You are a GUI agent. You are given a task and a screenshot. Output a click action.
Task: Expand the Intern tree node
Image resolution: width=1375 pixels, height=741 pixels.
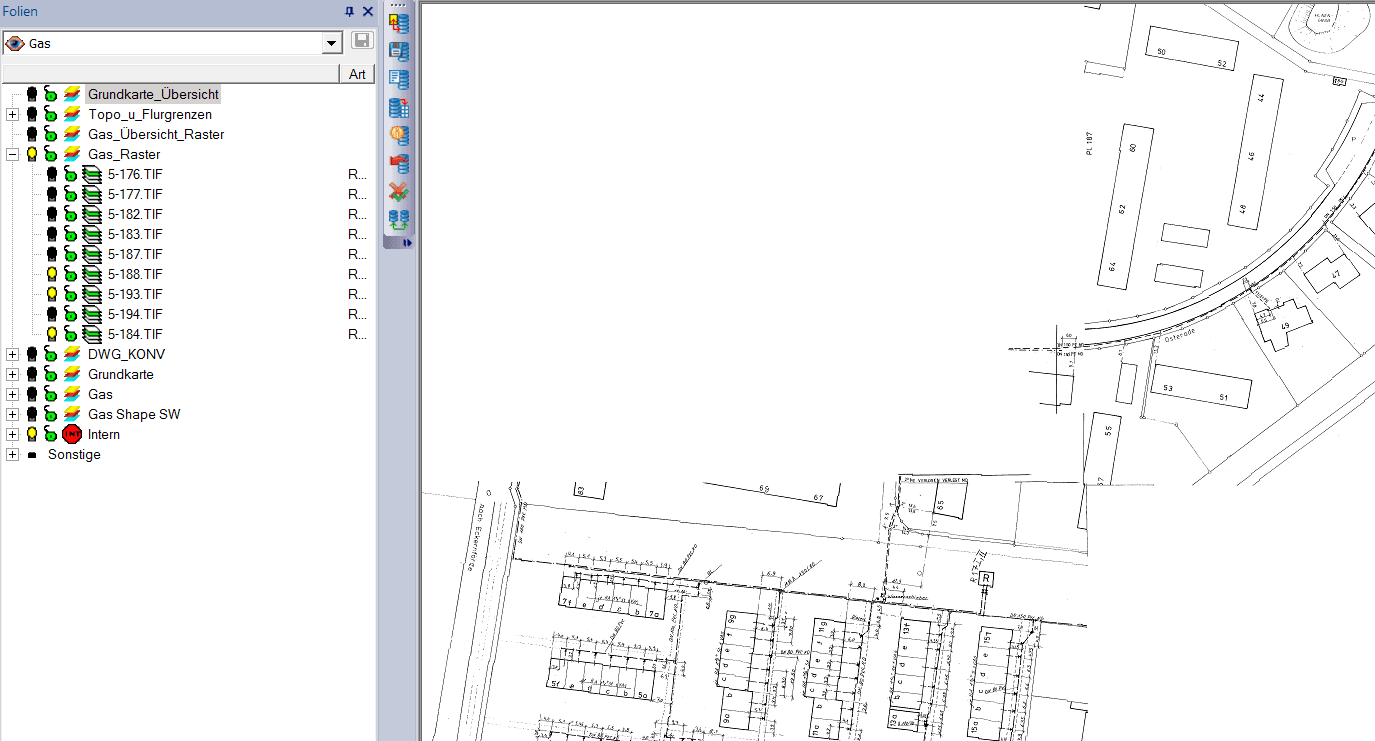tap(12, 434)
